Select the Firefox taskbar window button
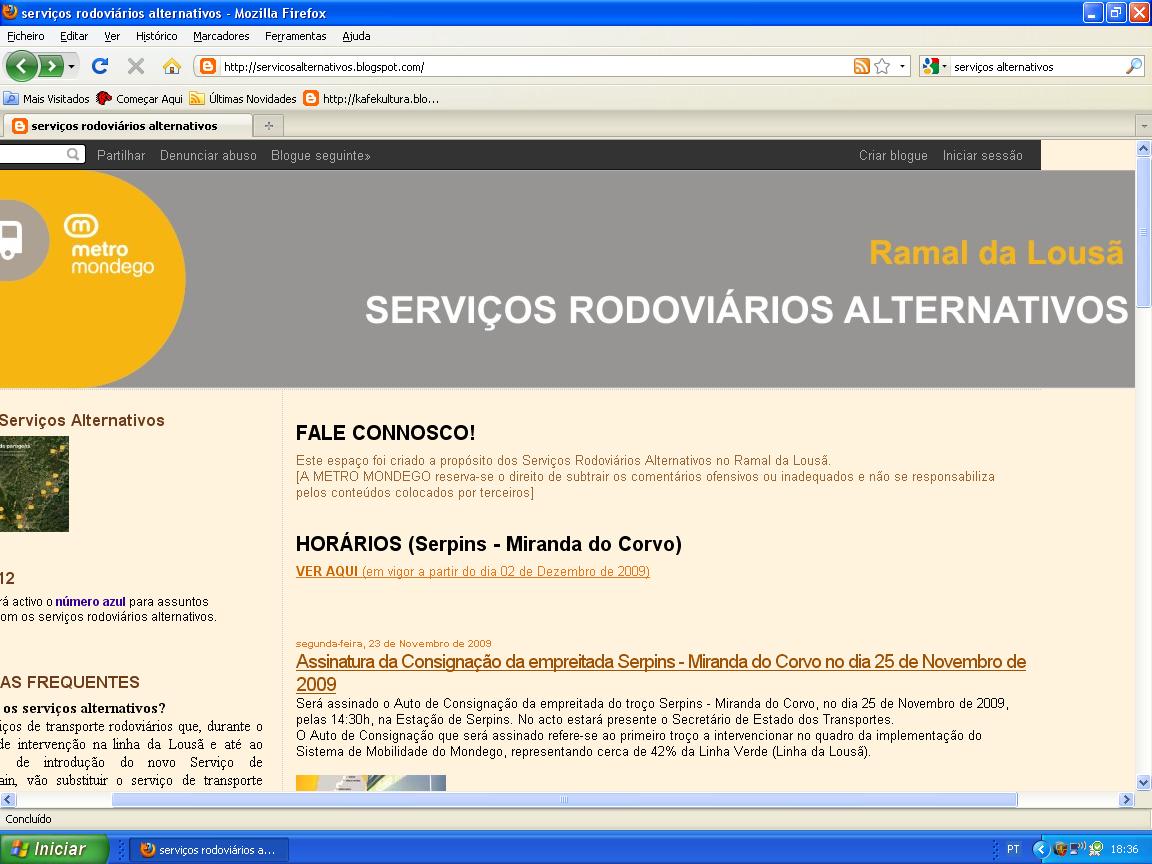 tap(209, 849)
